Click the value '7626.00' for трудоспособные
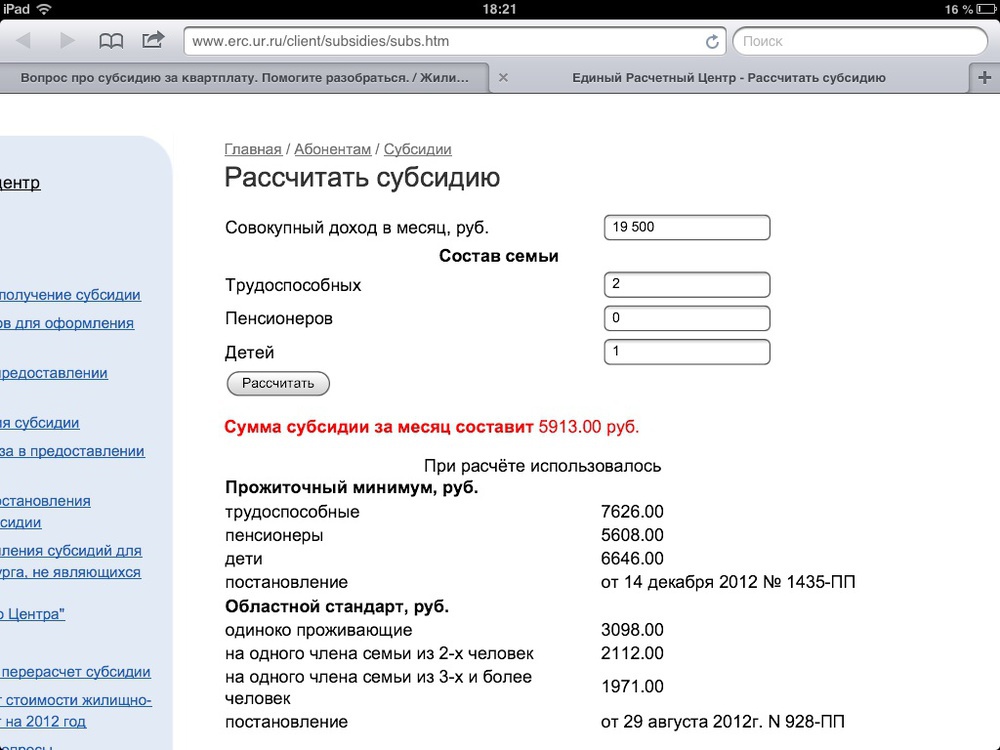The width and height of the screenshot is (1000, 750). pyautogui.click(x=632, y=511)
